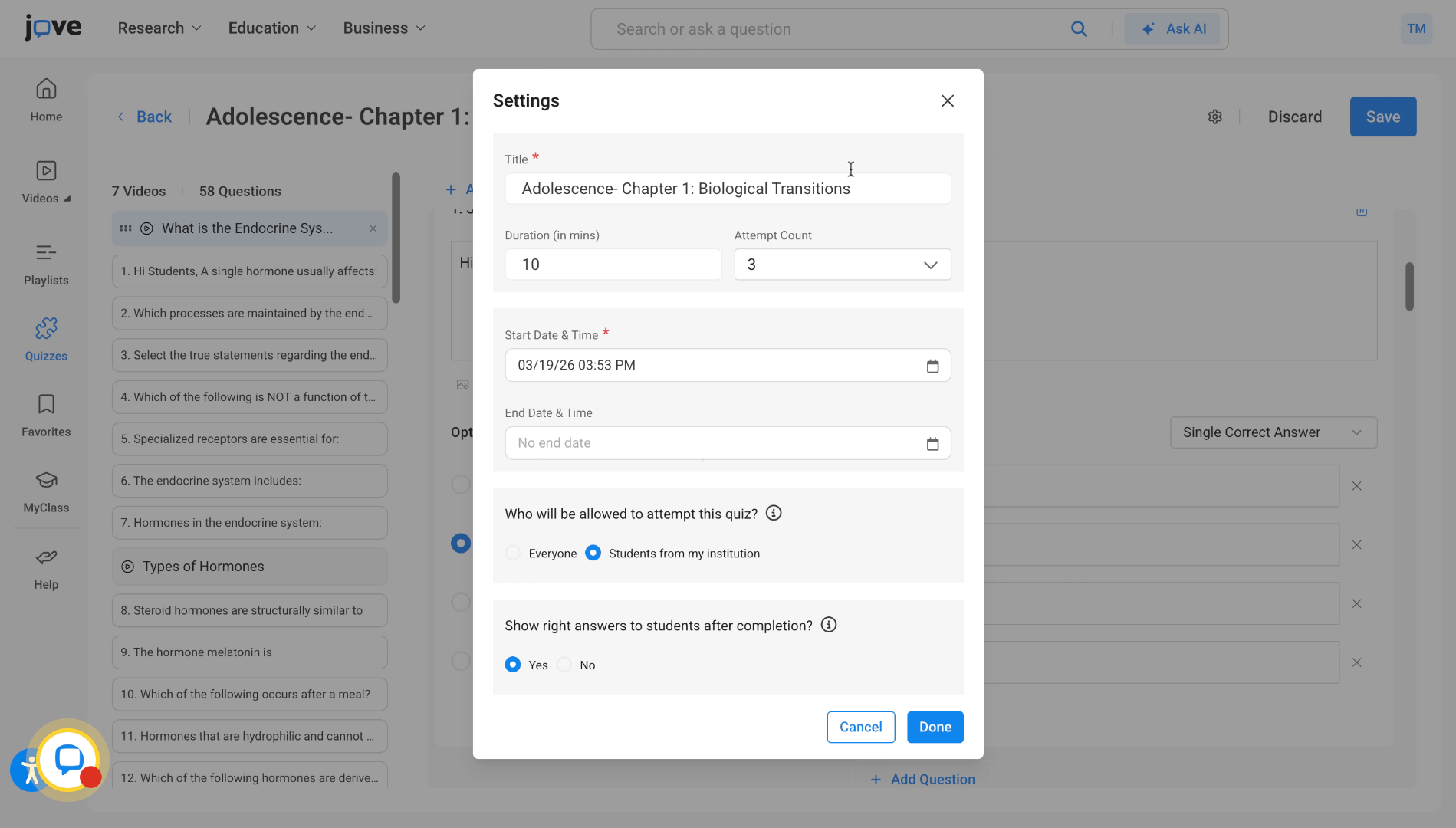Open the Attempt Count dropdown

click(842, 264)
